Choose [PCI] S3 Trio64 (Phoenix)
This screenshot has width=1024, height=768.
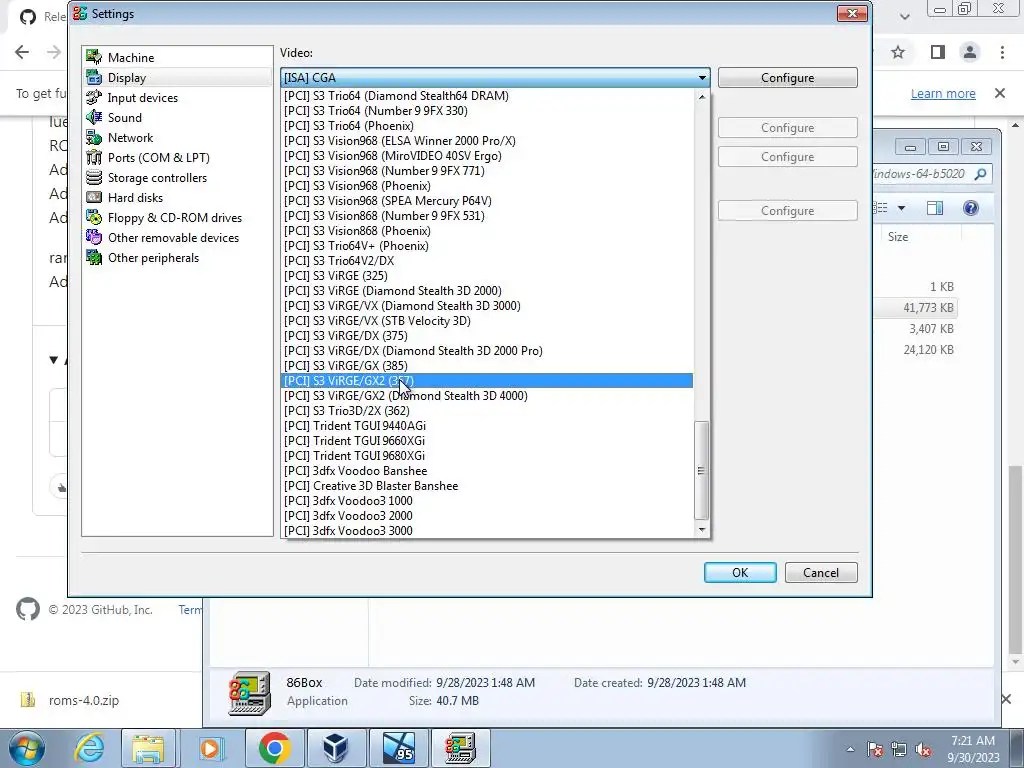[487, 126]
